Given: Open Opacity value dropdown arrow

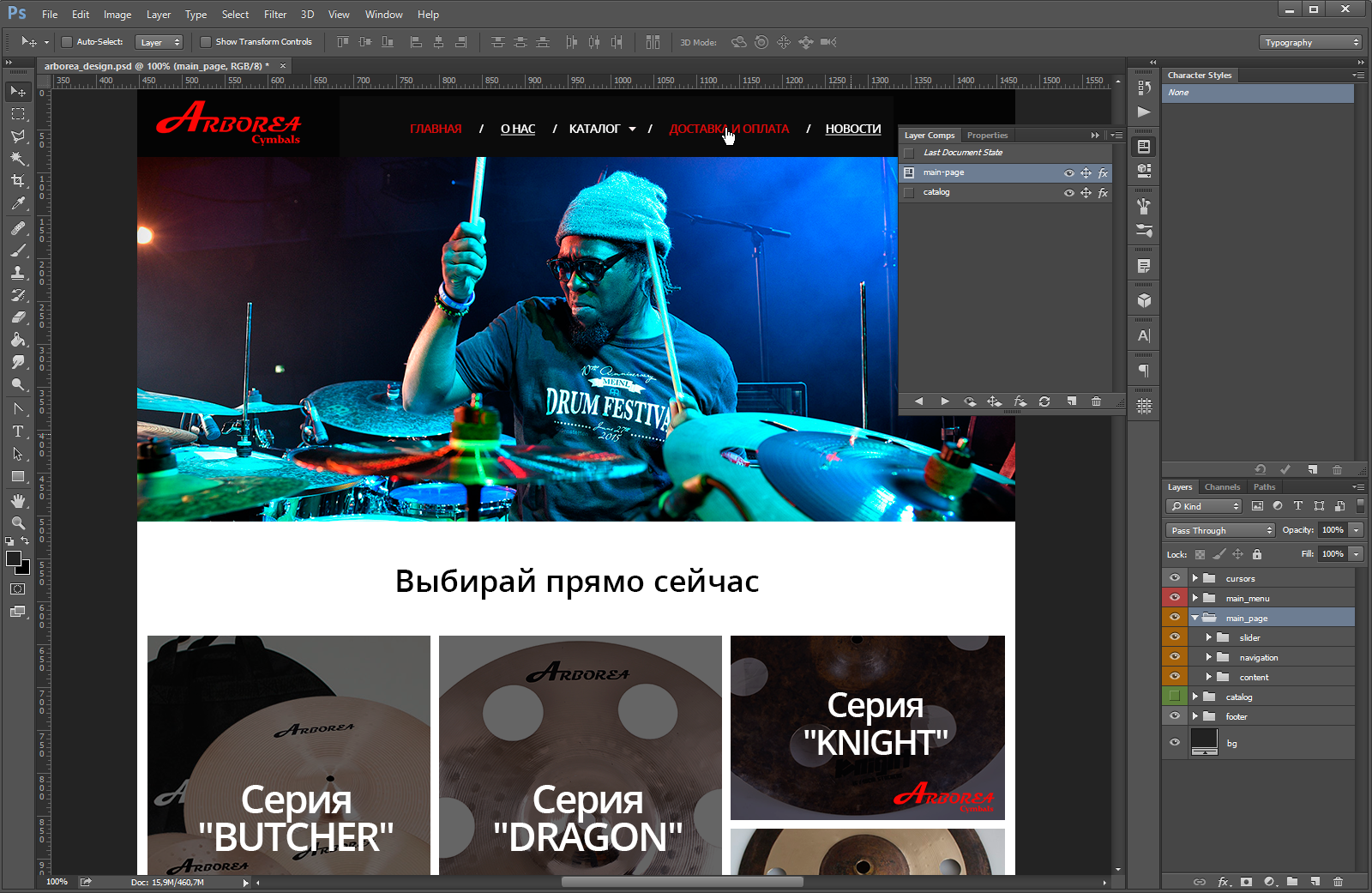Looking at the screenshot, I should pos(1357,530).
